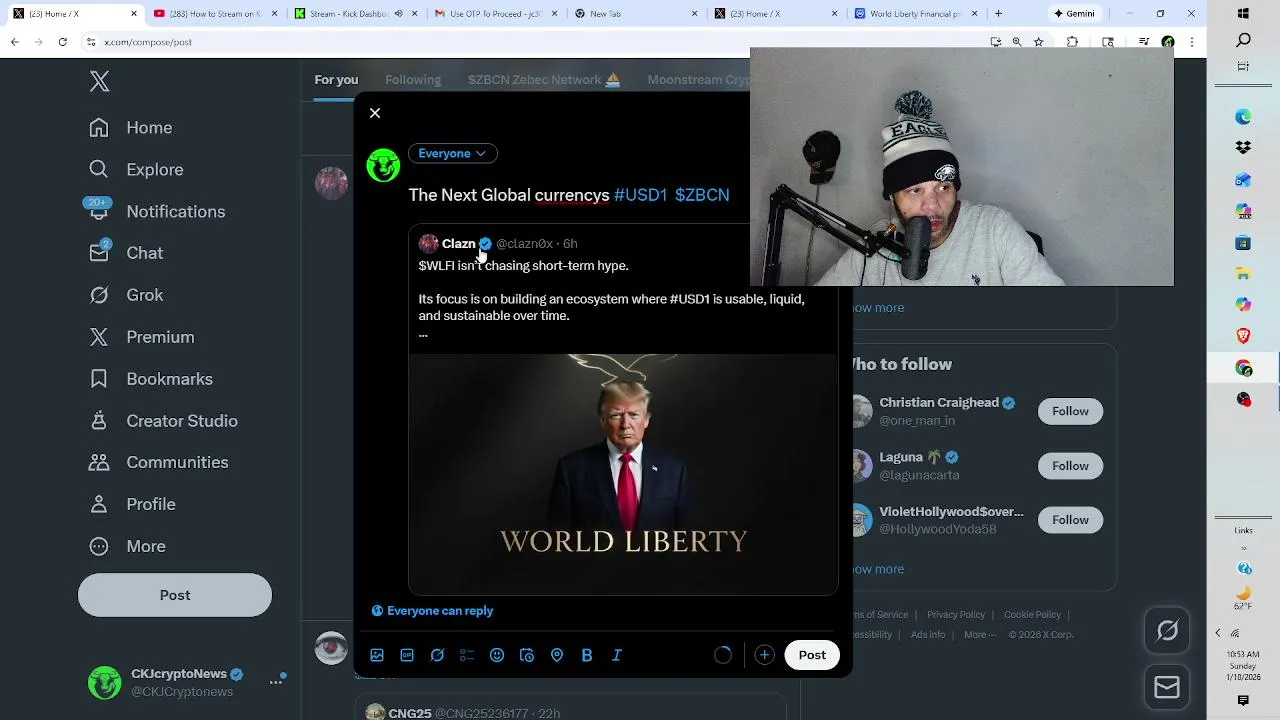Open floating Grok button at bottom right
The image size is (1280, 720).
1167,631
